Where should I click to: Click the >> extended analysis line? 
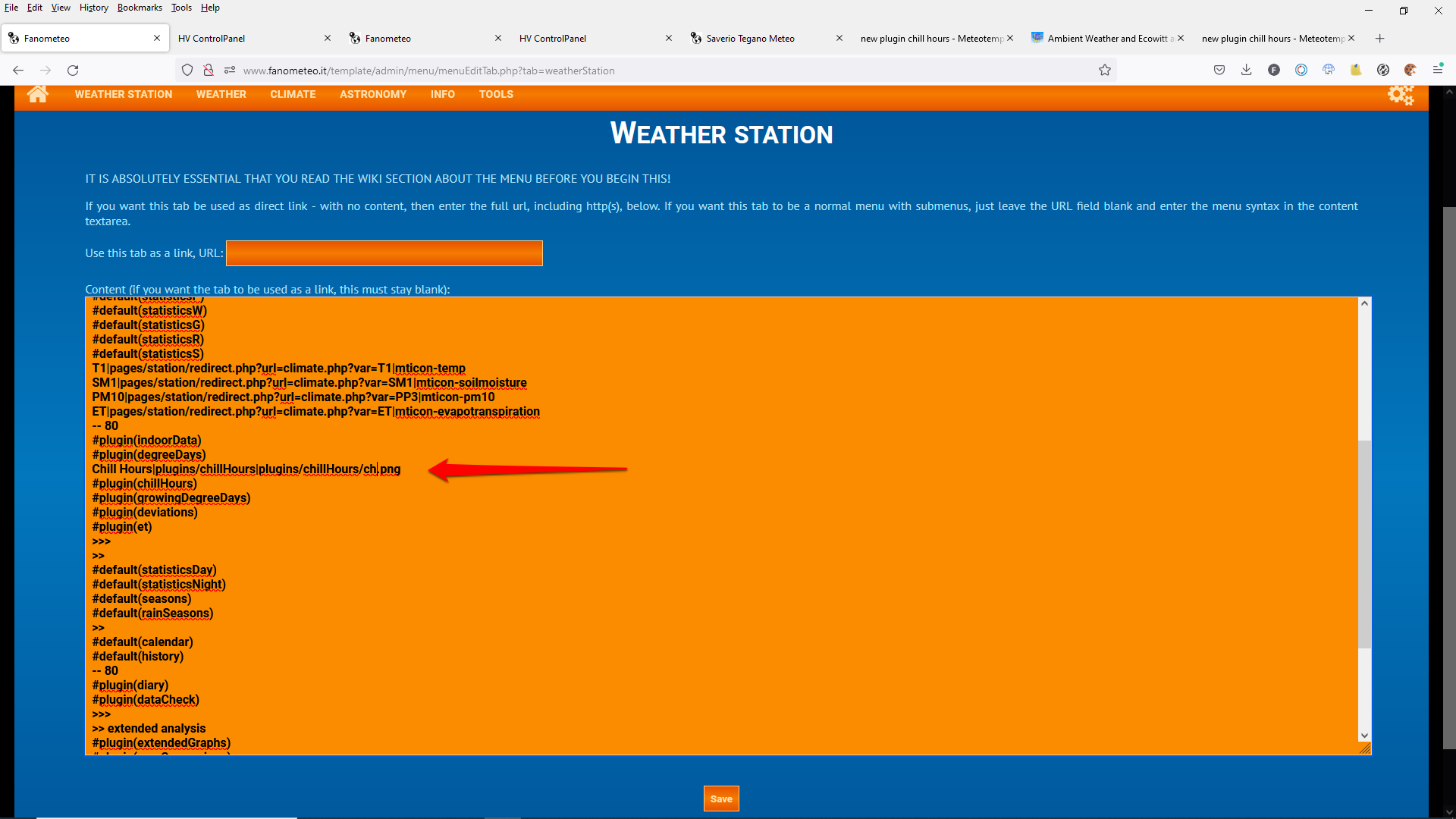[x=149, y=729]
